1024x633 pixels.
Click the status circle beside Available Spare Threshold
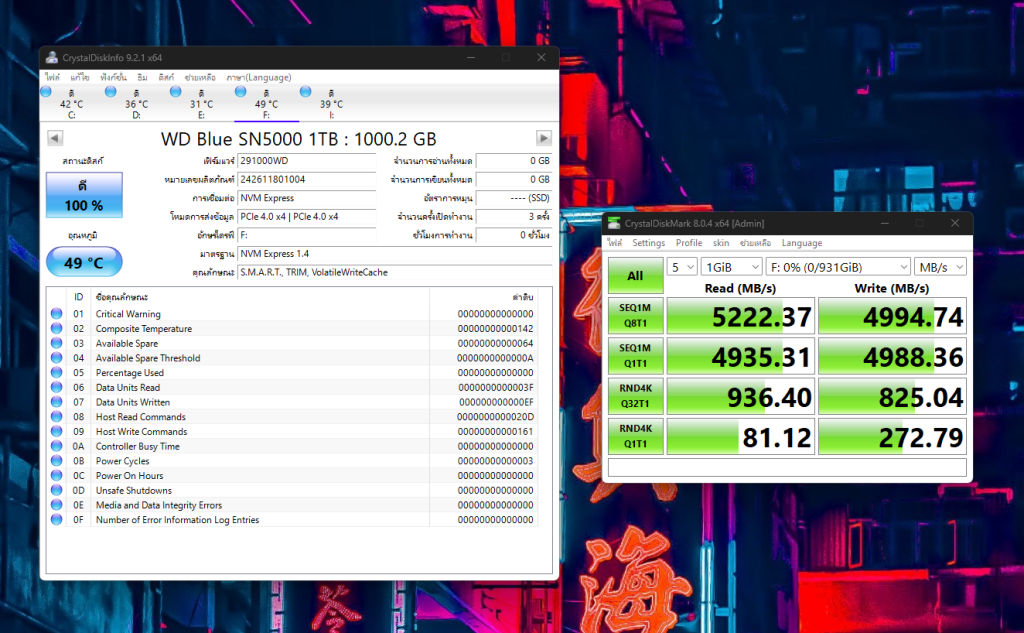[x=57, y=358]
